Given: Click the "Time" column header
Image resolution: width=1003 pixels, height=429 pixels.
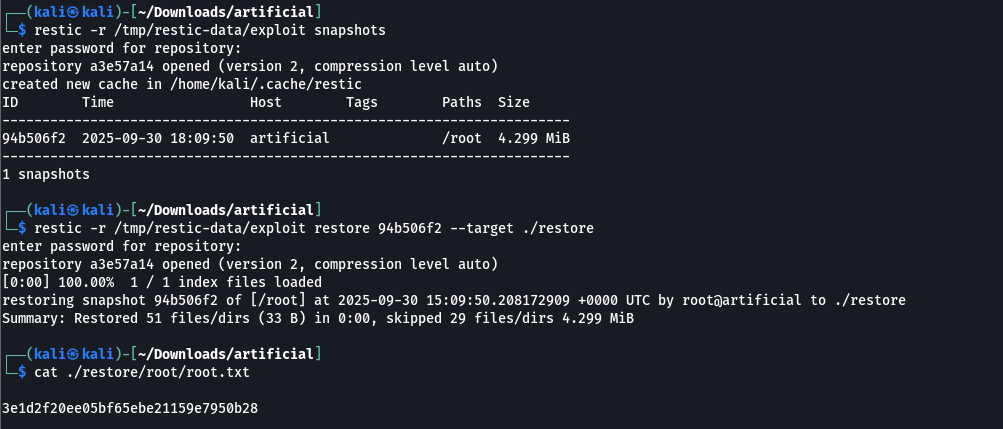Looking at the screenshot, I should pyautogui.click(x=98, y=102).
